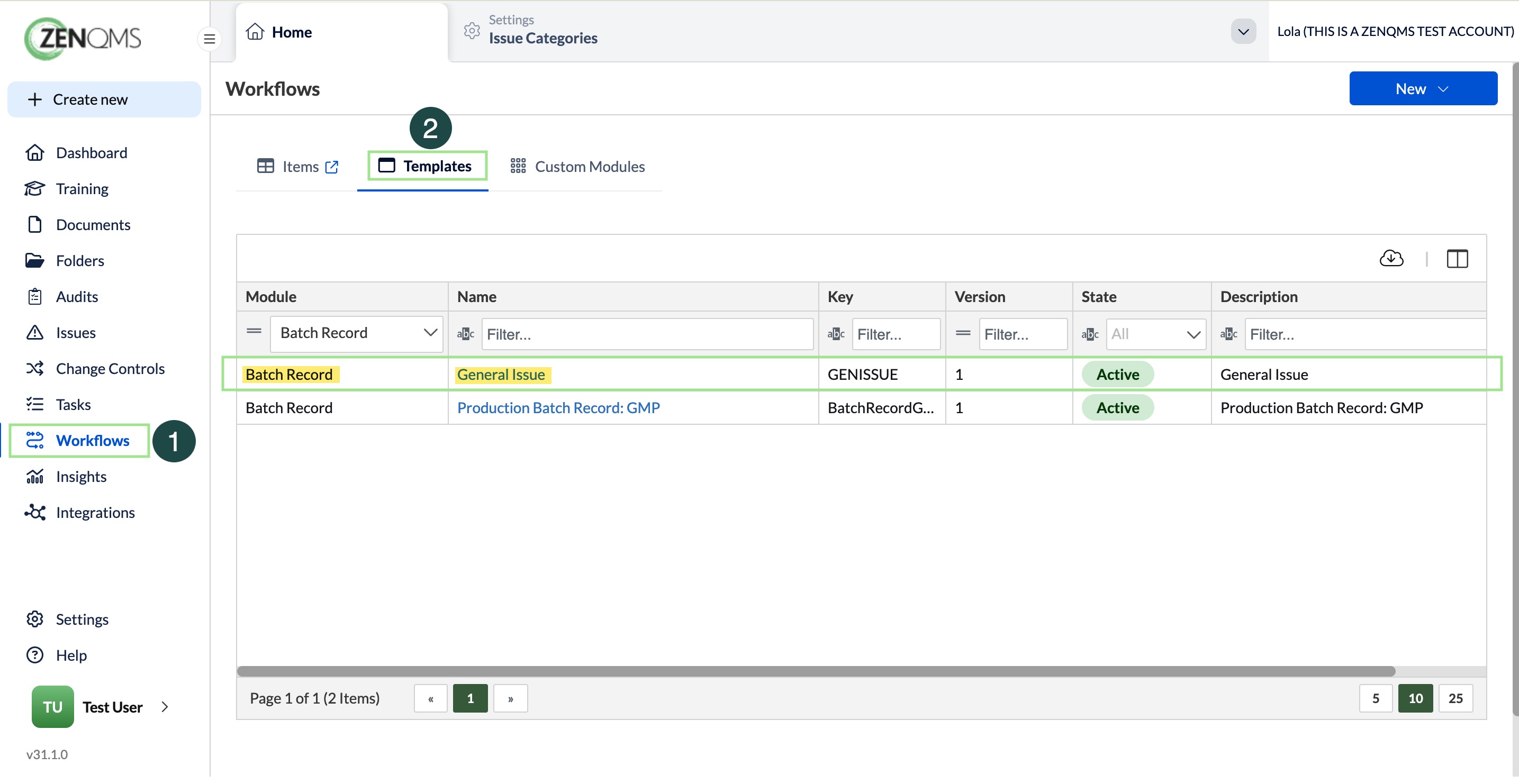The width and height of the screenshot is (1519, 784).
Task: Click the page vertical scrollbar
Action: 1515,389
